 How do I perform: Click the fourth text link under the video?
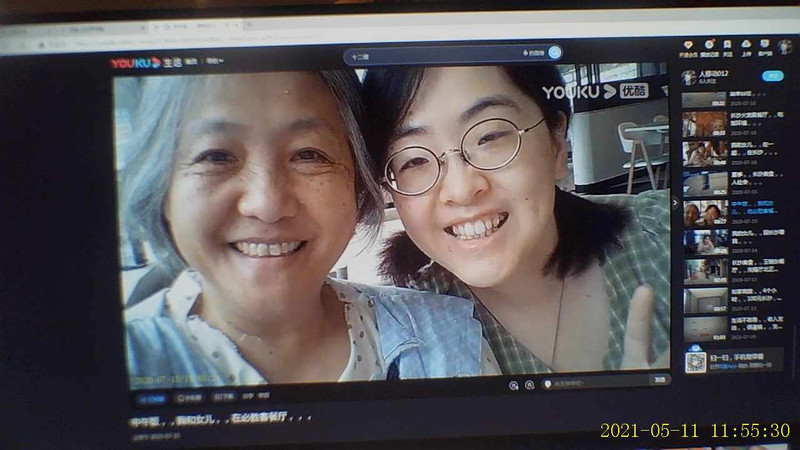(248, 396)
